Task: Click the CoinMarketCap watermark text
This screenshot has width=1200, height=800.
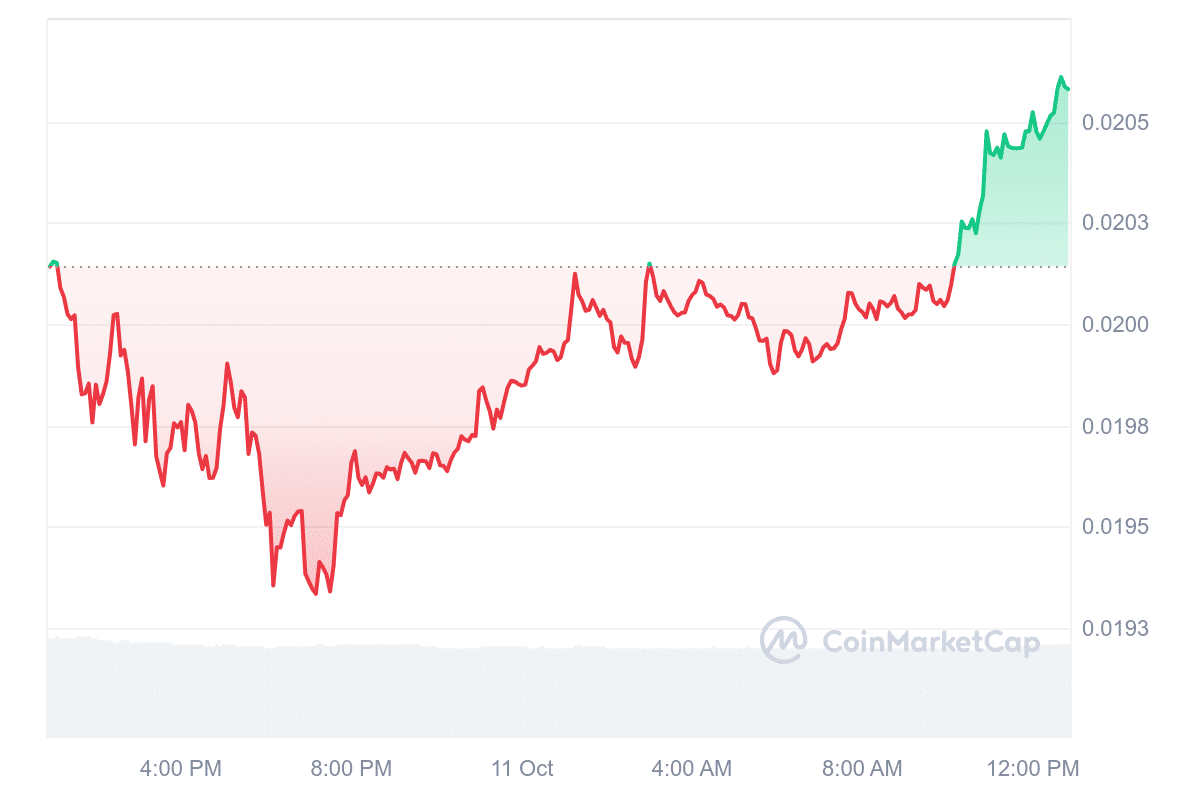Action: pyautogui.click(x=930, y=641)
